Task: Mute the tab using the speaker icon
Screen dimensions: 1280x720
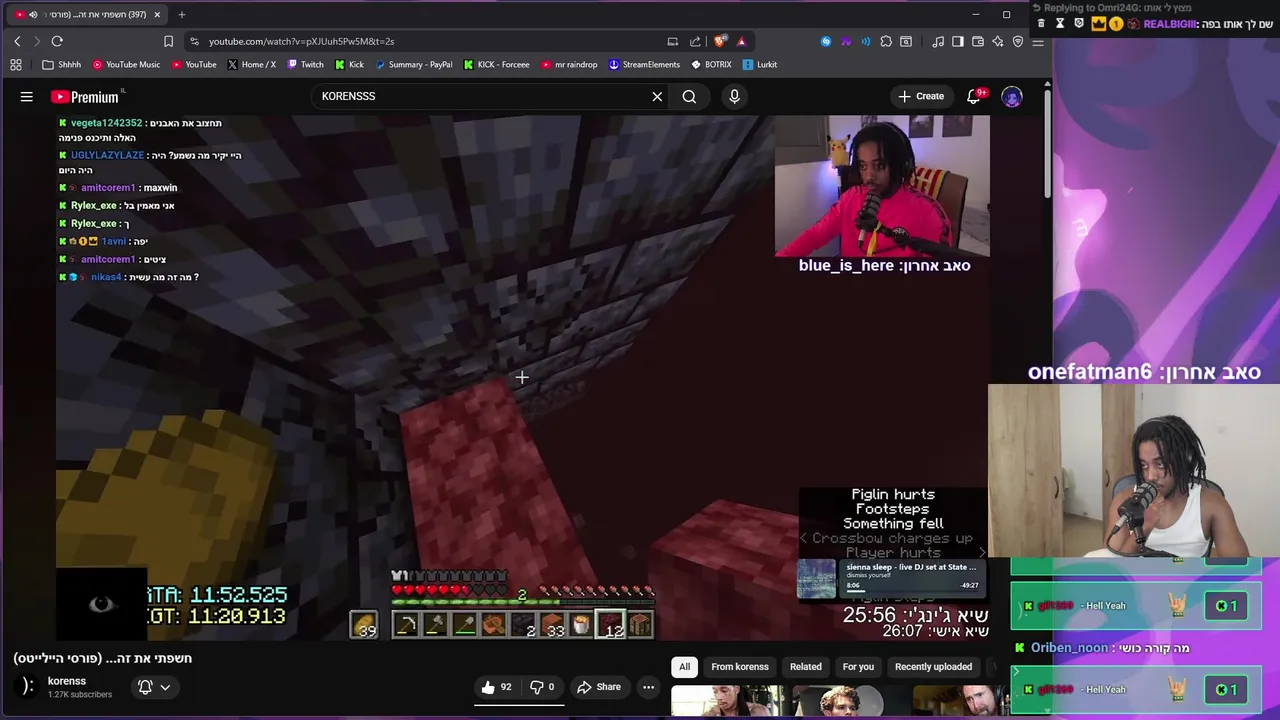Action: [x=33, y=14]
